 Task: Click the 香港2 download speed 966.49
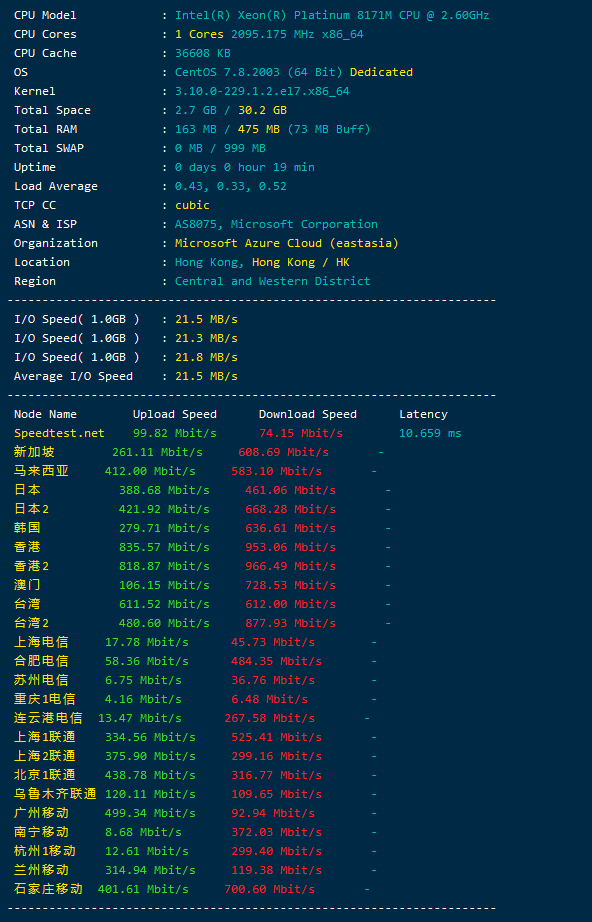[x=290, y=566]
